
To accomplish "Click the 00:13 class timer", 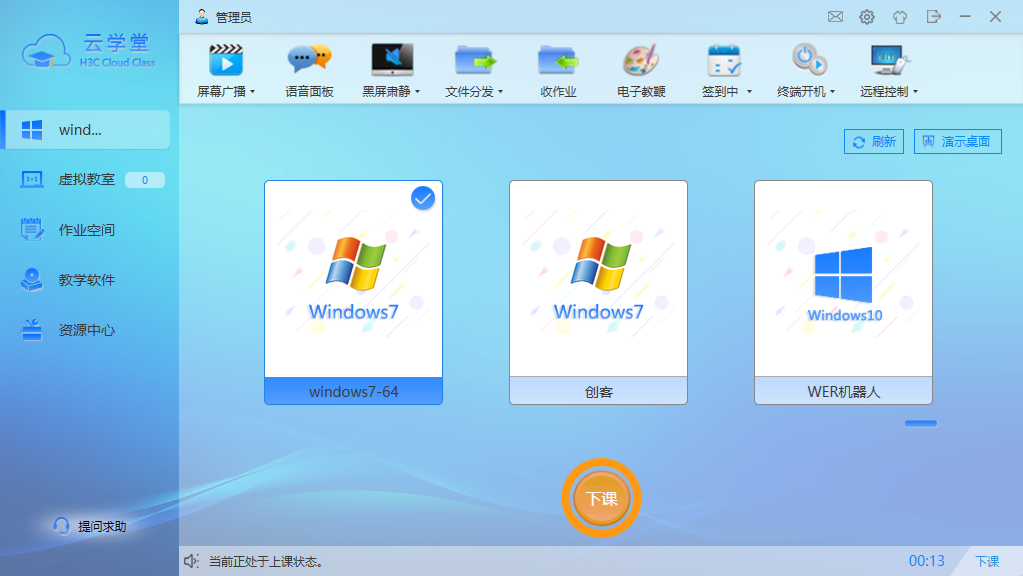I will 927,561.
